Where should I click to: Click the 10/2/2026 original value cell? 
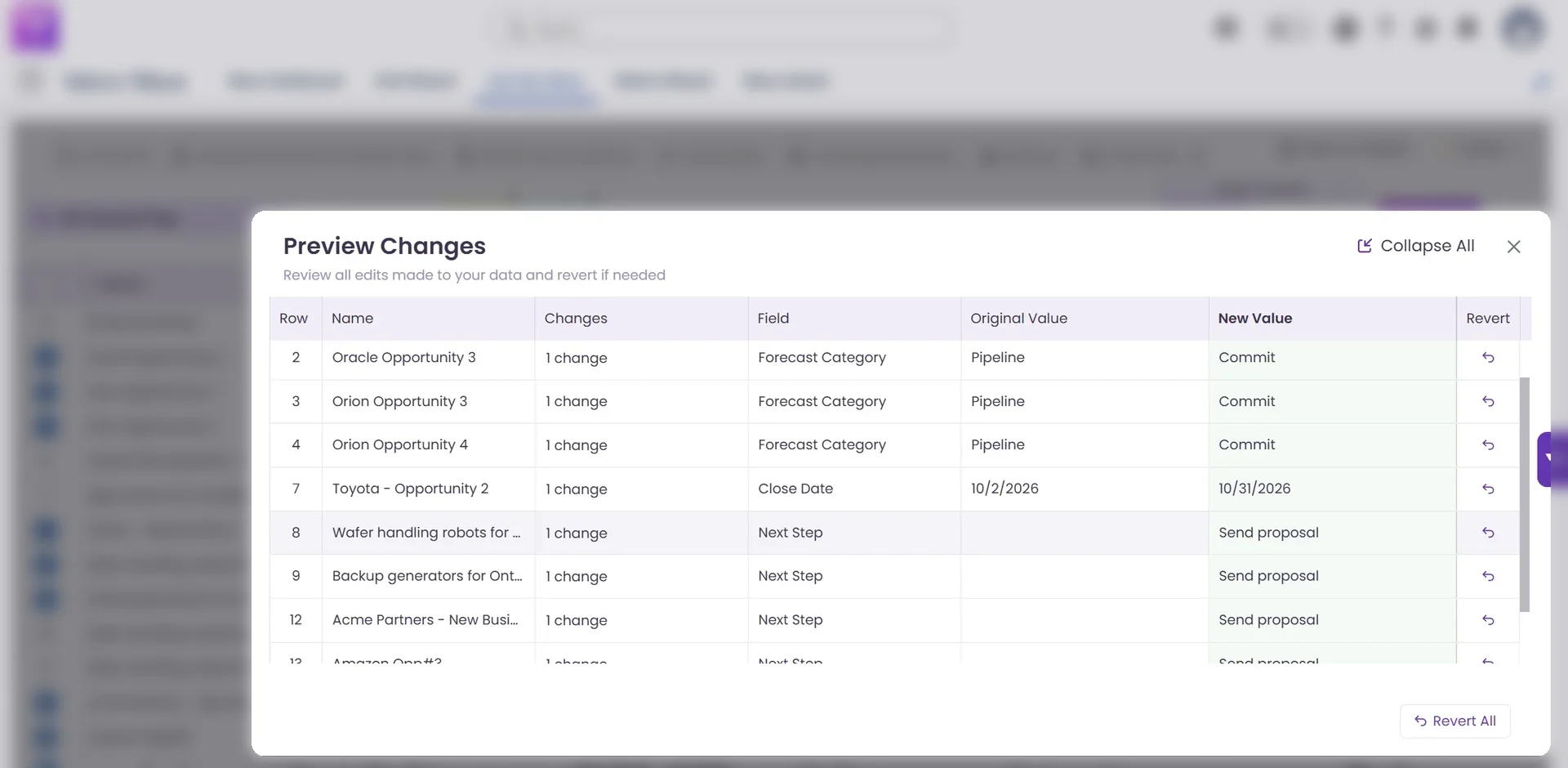click(1085, 489)
